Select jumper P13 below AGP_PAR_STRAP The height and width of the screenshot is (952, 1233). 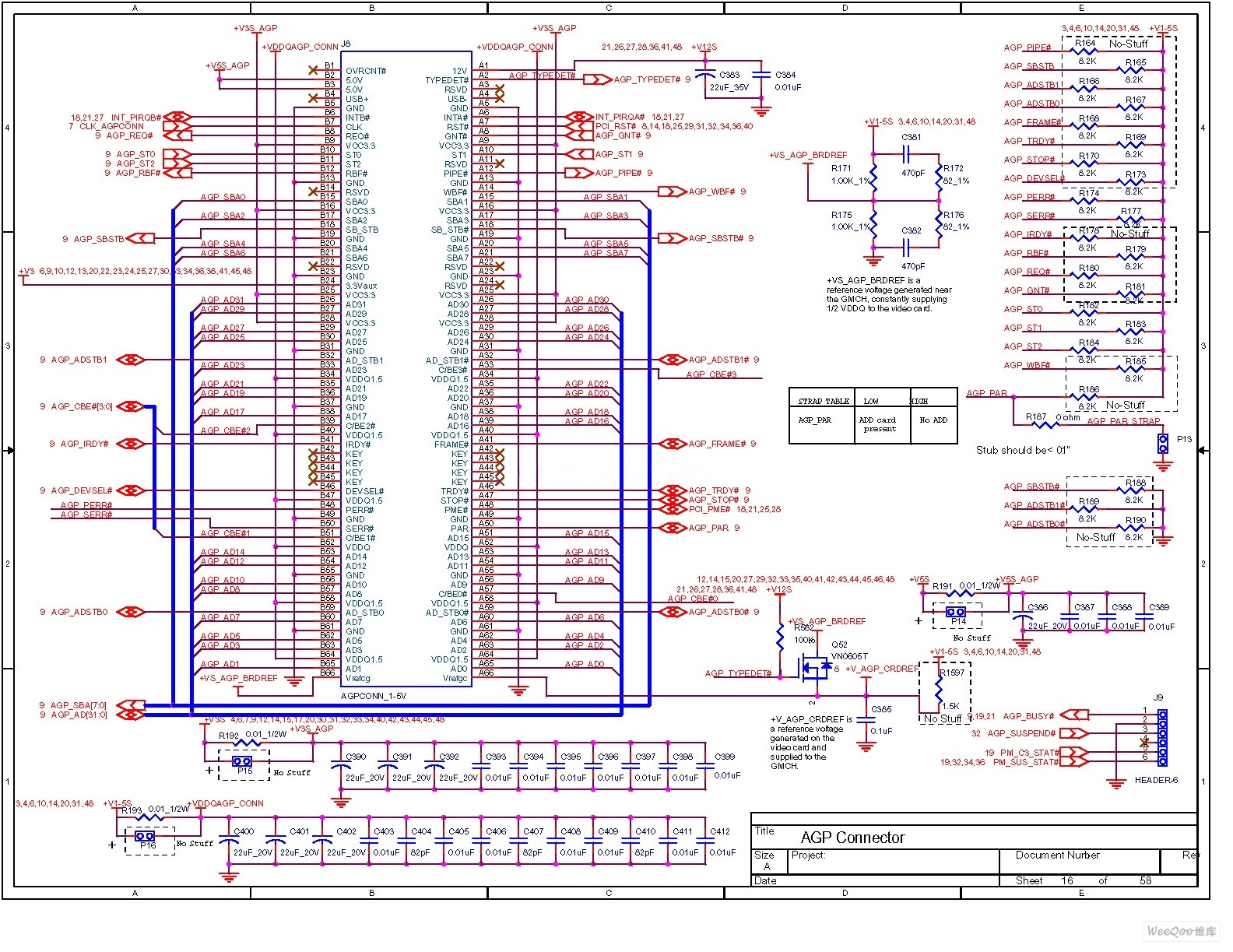tap(1163, 444)
